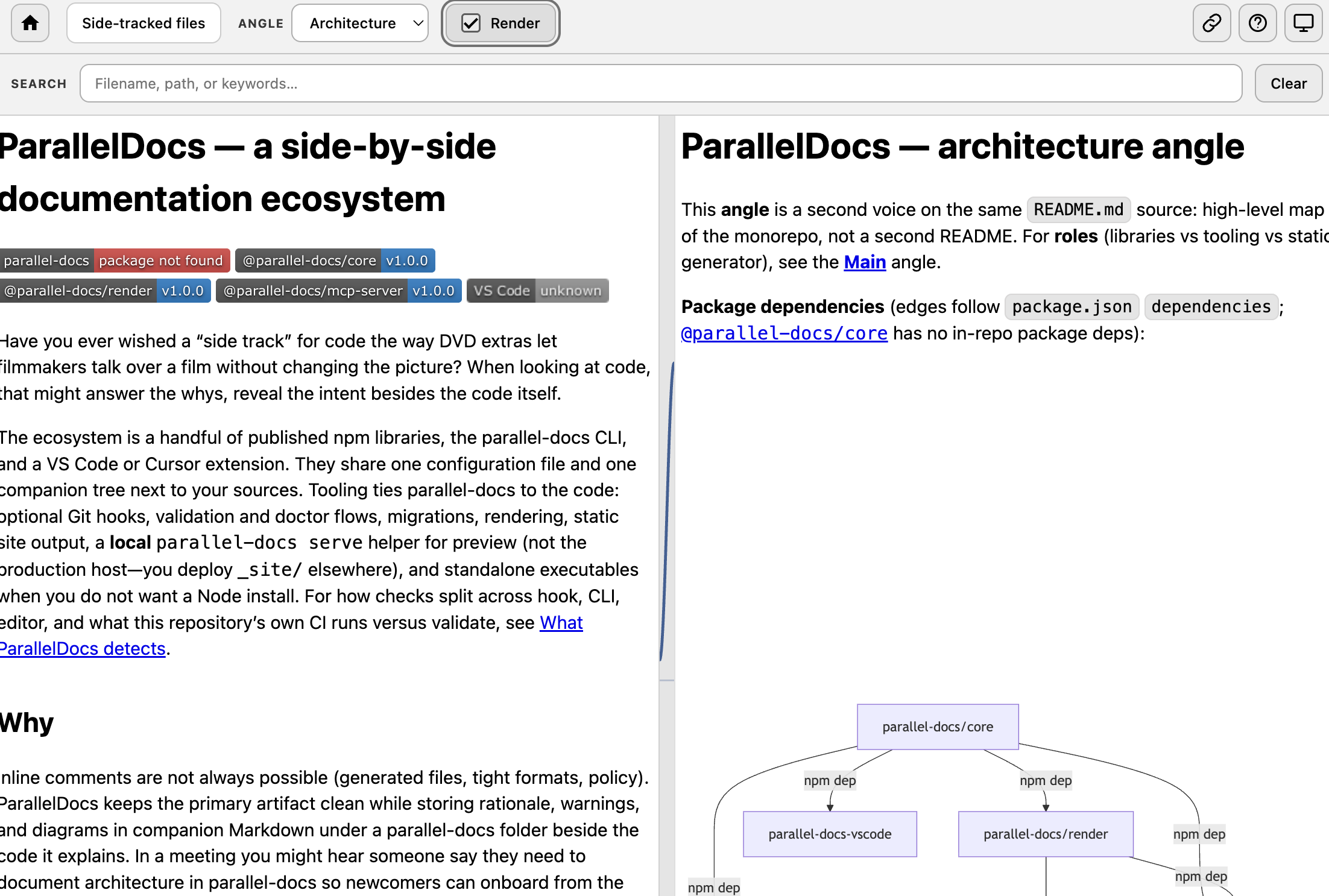Viewport: 1329px width, 896px height.
Task: Copy link with the chain icon
Action: [1211, 23]
